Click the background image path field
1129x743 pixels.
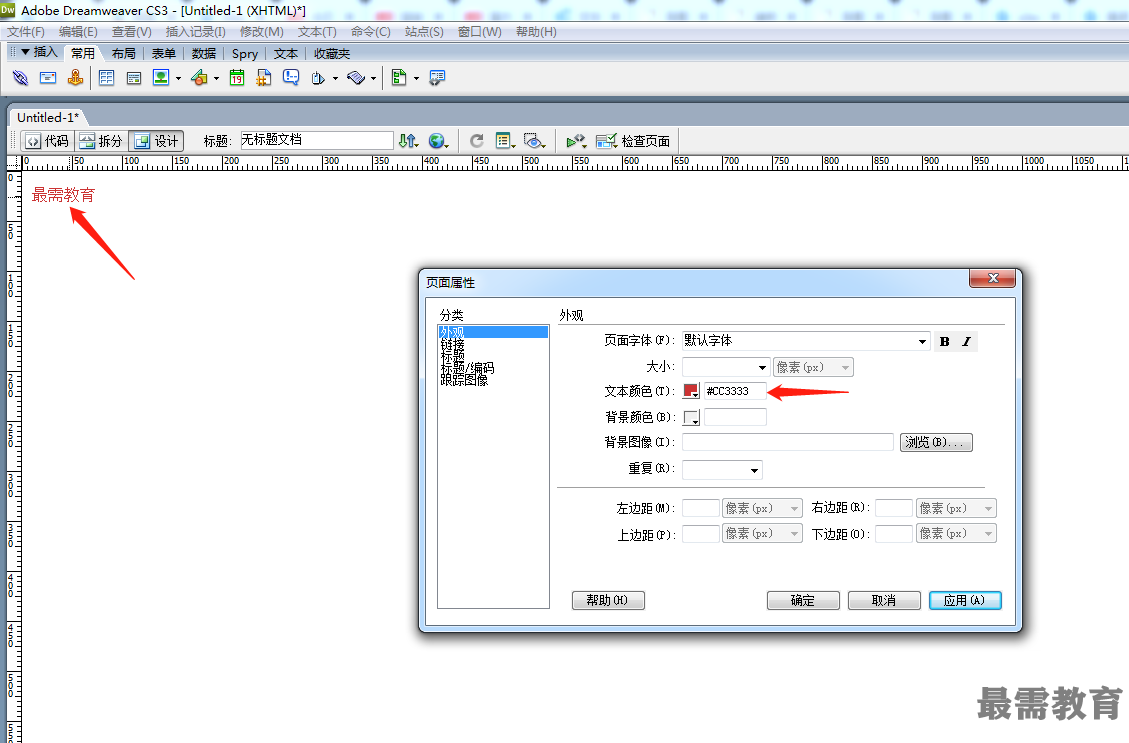pos(788,442)
